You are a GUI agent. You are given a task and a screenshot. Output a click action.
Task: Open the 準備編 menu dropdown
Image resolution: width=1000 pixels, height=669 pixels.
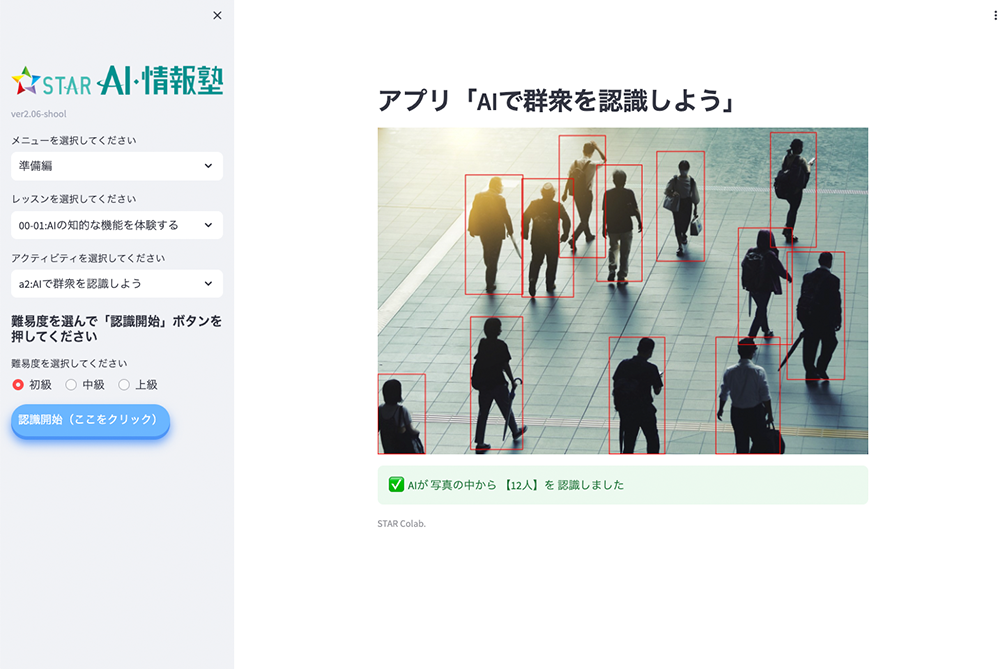click(x=117, y=166)
